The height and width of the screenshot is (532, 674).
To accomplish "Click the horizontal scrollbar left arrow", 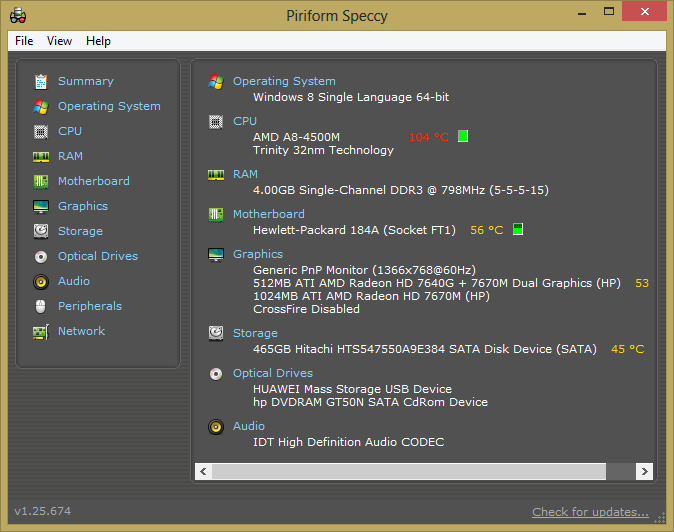I will [204, 471].
